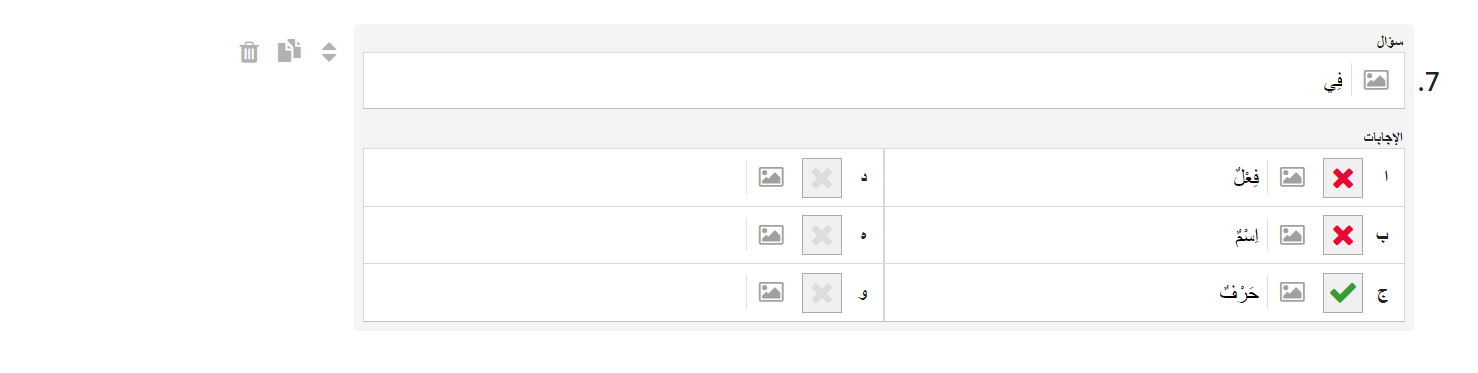The image size is (1478, 373).
Task: Add an image to the question field
Action: click(x=1377, y=80)
